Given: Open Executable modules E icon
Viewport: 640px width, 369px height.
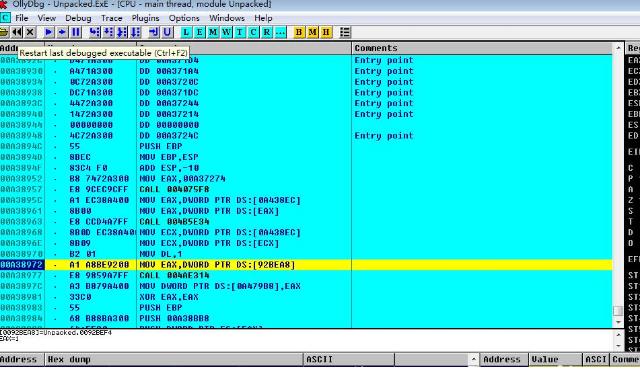Looking at the screenshot, I should click(200, 32).
